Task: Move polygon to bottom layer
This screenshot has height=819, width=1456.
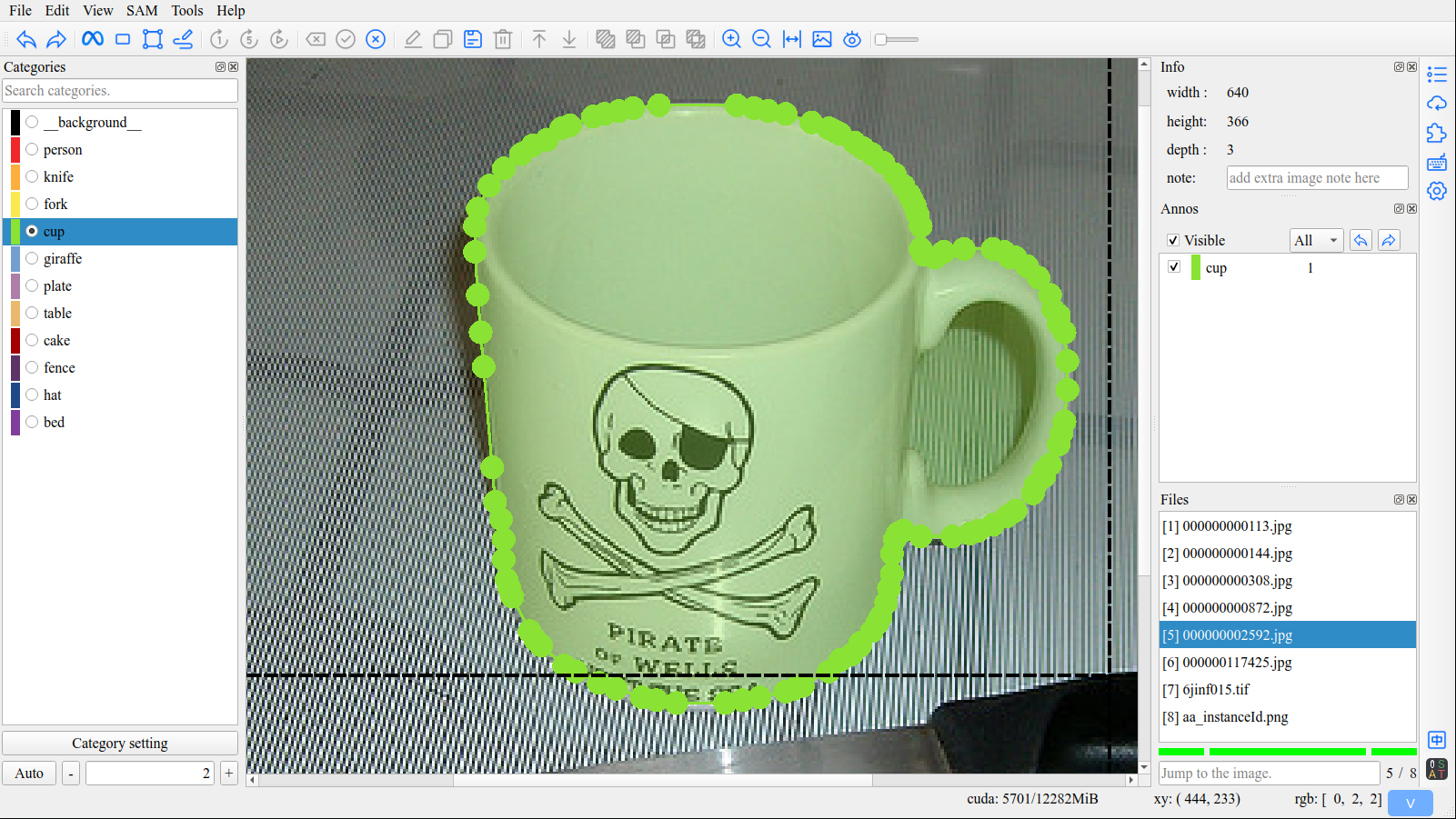Action: click(569, 39)
